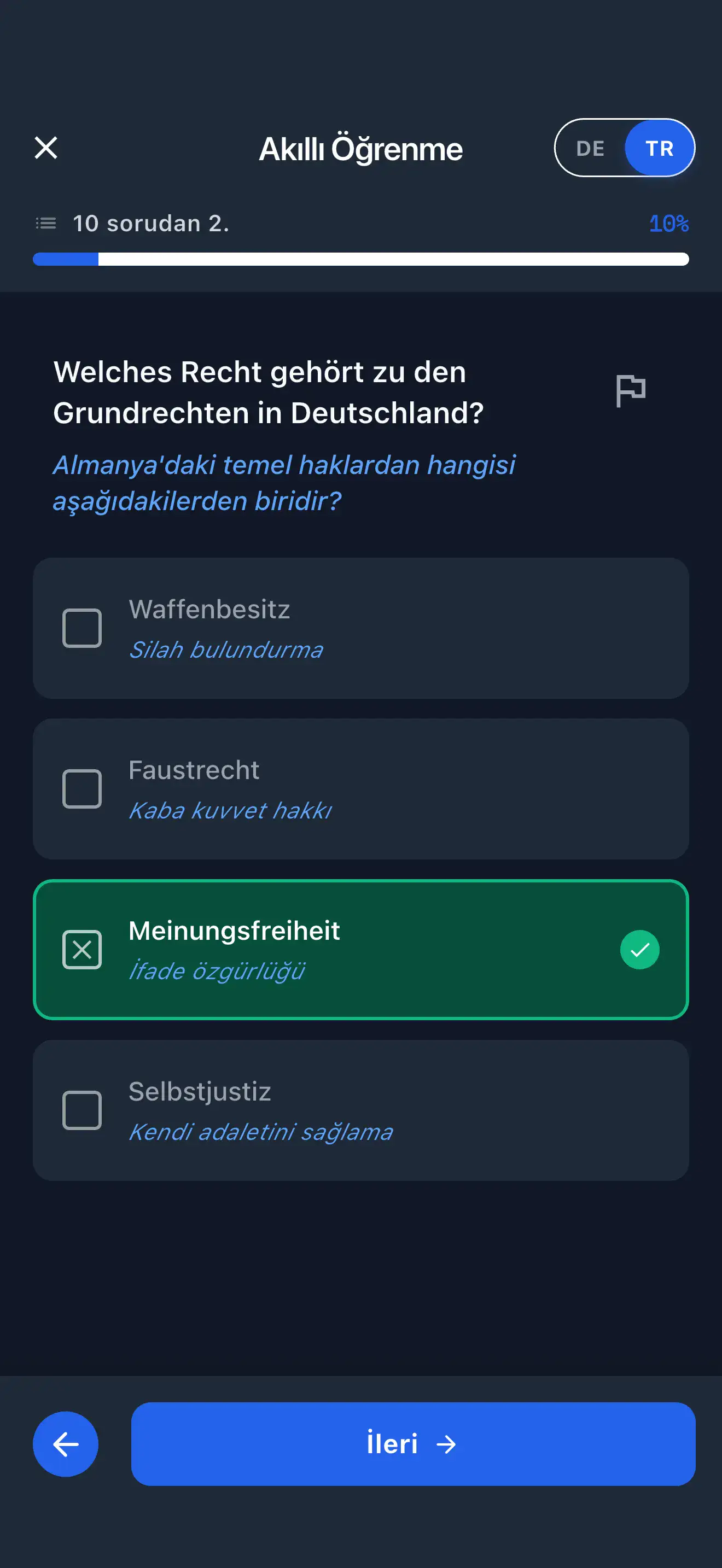
Task: Check the Faustrecht answer checkbox
Action: (x=82, y=788)
